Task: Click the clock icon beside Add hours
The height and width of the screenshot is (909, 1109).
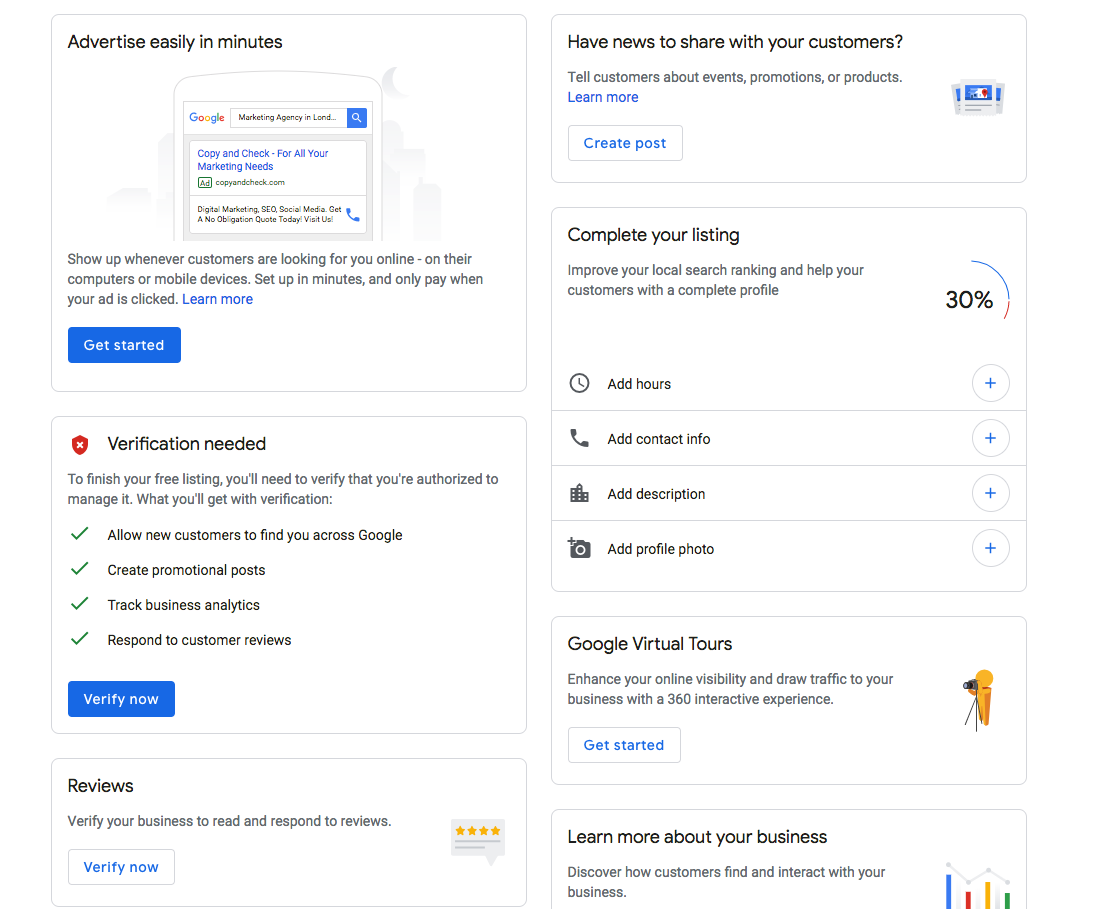Action: (579, 383)
